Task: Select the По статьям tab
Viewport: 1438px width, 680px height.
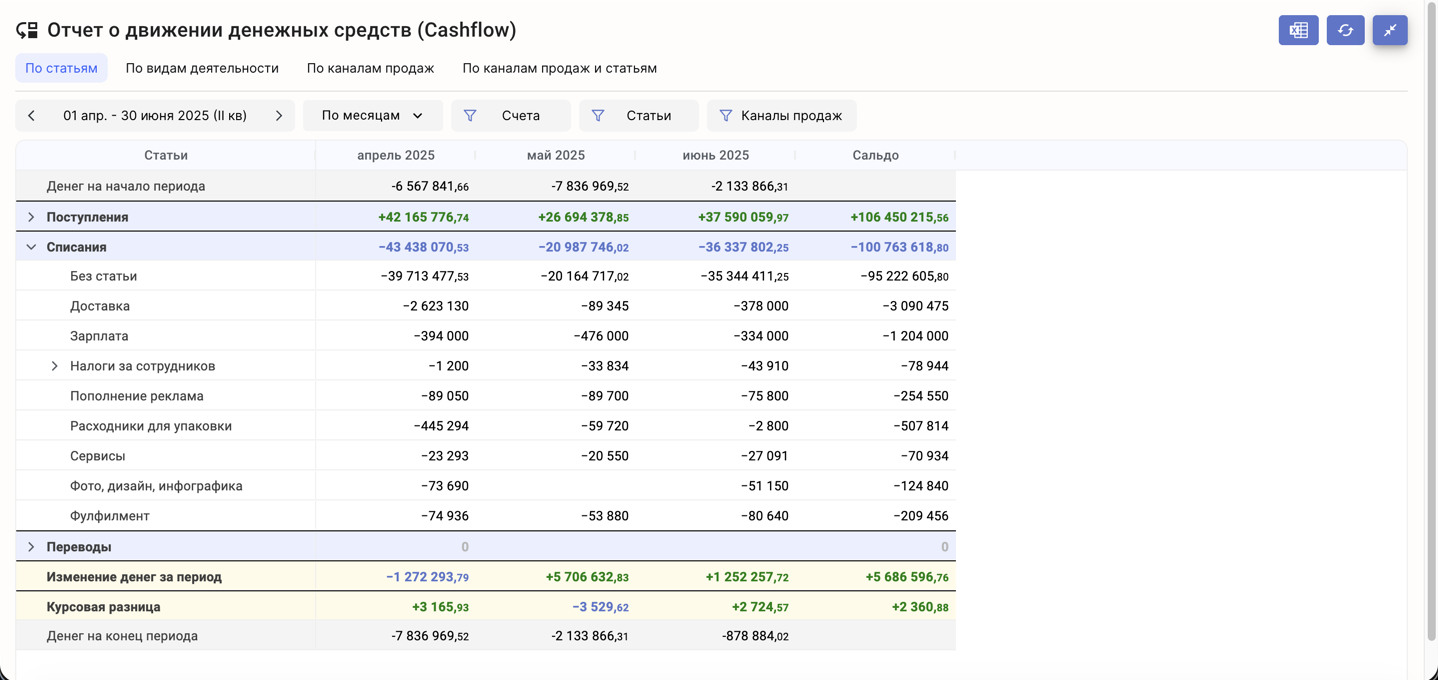Action: click(61, 68)
